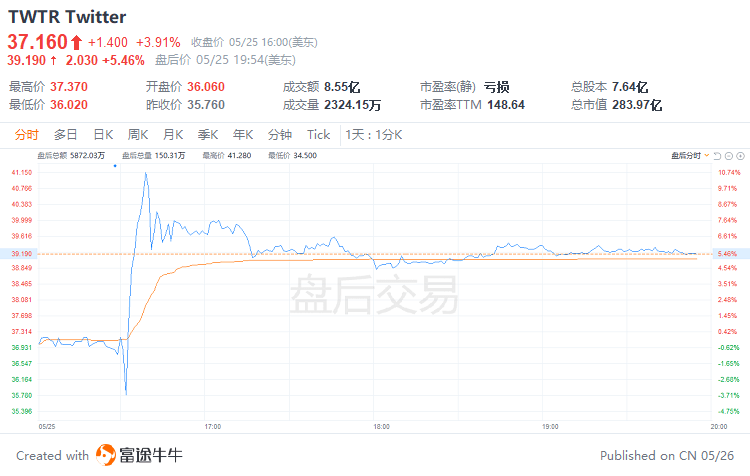This screenshot has width=750, height=476.
Task: Click 最低价 value 36.020
Action: [x=69, y=105]
